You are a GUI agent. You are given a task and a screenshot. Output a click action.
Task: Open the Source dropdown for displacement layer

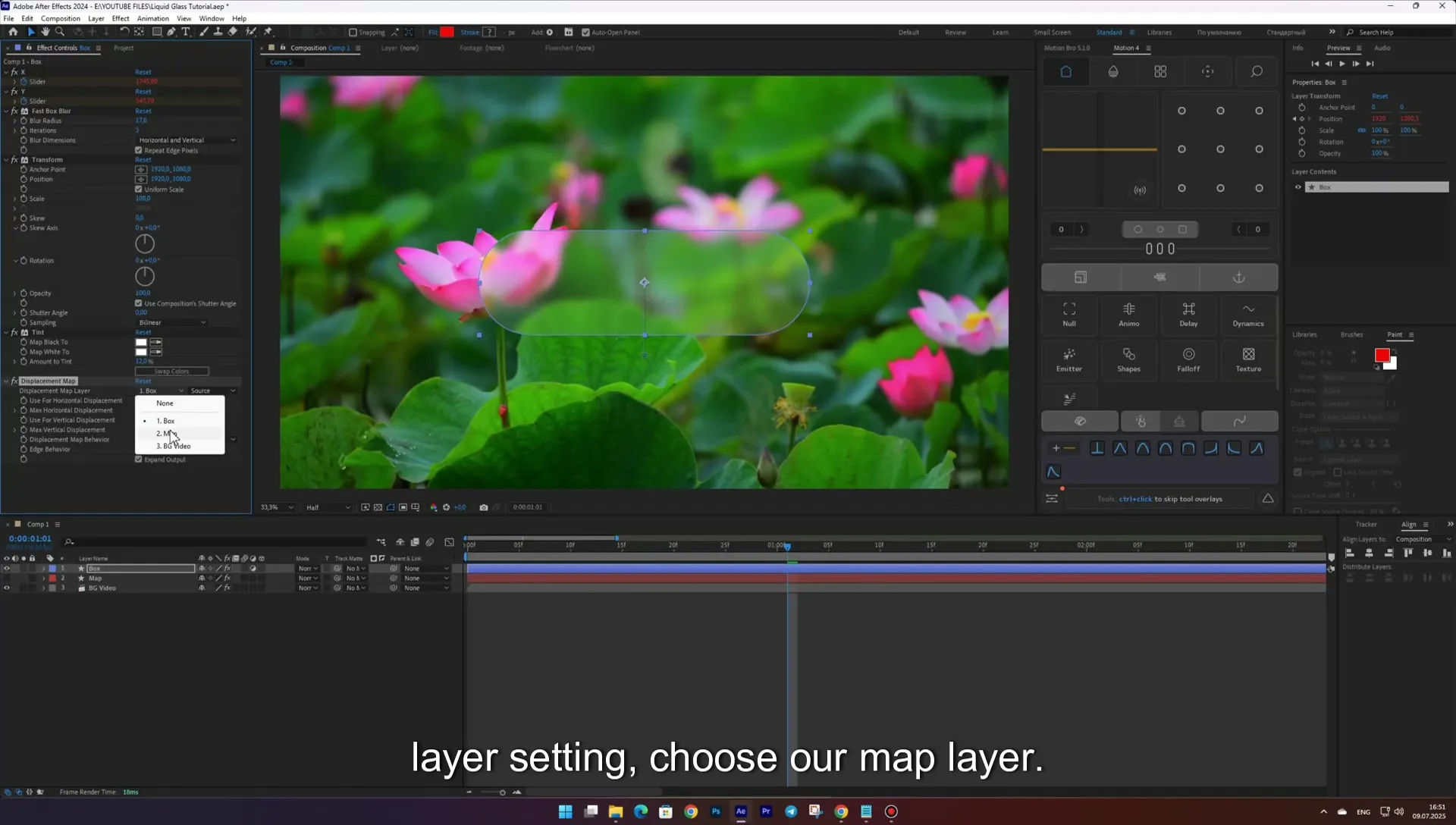click(212, 391)
